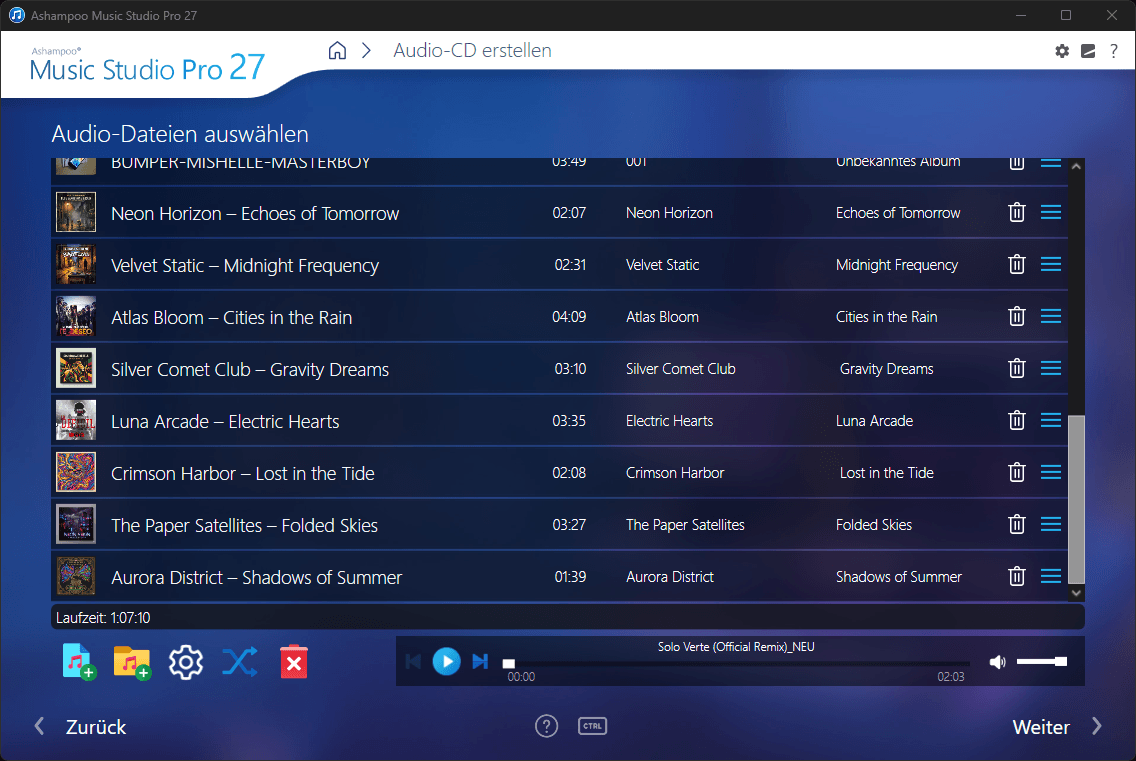Click the reorder handle for Luna Arcade track
This screenshot has height=761, width=1136.
tap(1051, 420)
